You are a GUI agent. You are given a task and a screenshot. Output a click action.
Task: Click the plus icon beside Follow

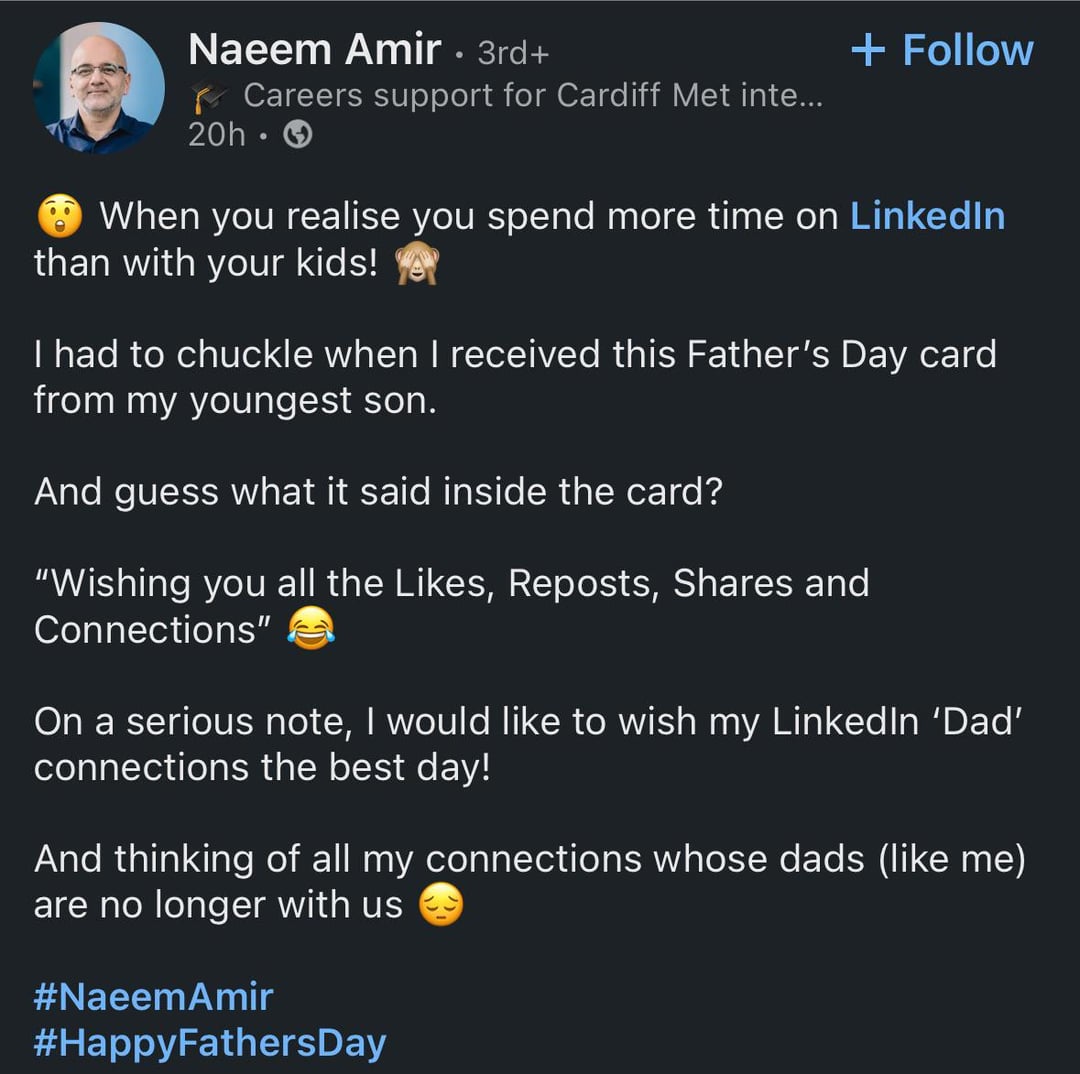click(869, 50)
